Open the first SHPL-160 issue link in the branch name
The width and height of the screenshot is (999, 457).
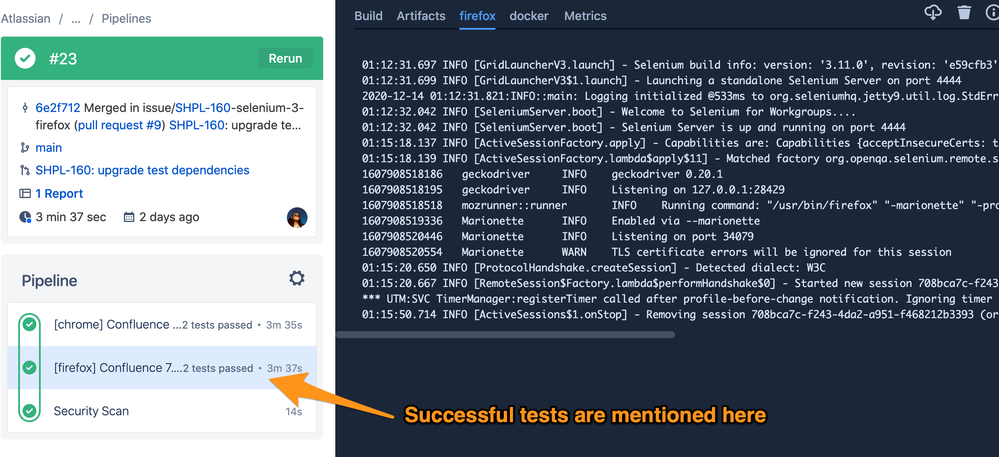click(203, 107)
